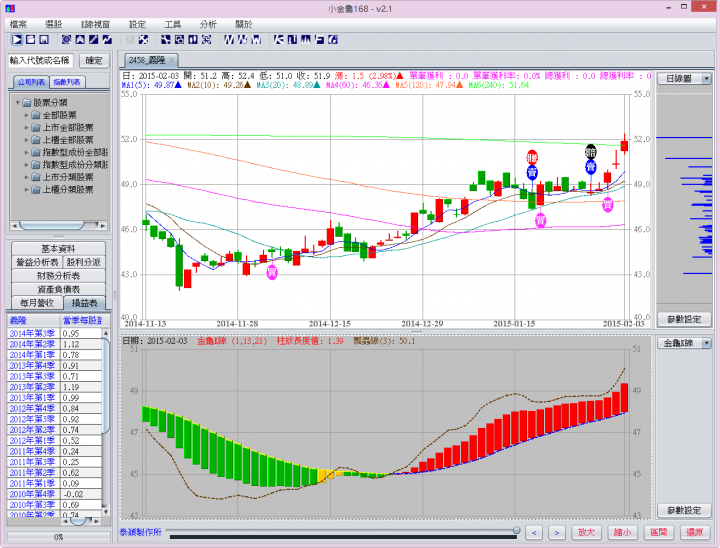Image resolution: width=720 pixels, height=548 pixels.
Task: Click the two vertical bars toolbar icon
Action: click(193, 40)
